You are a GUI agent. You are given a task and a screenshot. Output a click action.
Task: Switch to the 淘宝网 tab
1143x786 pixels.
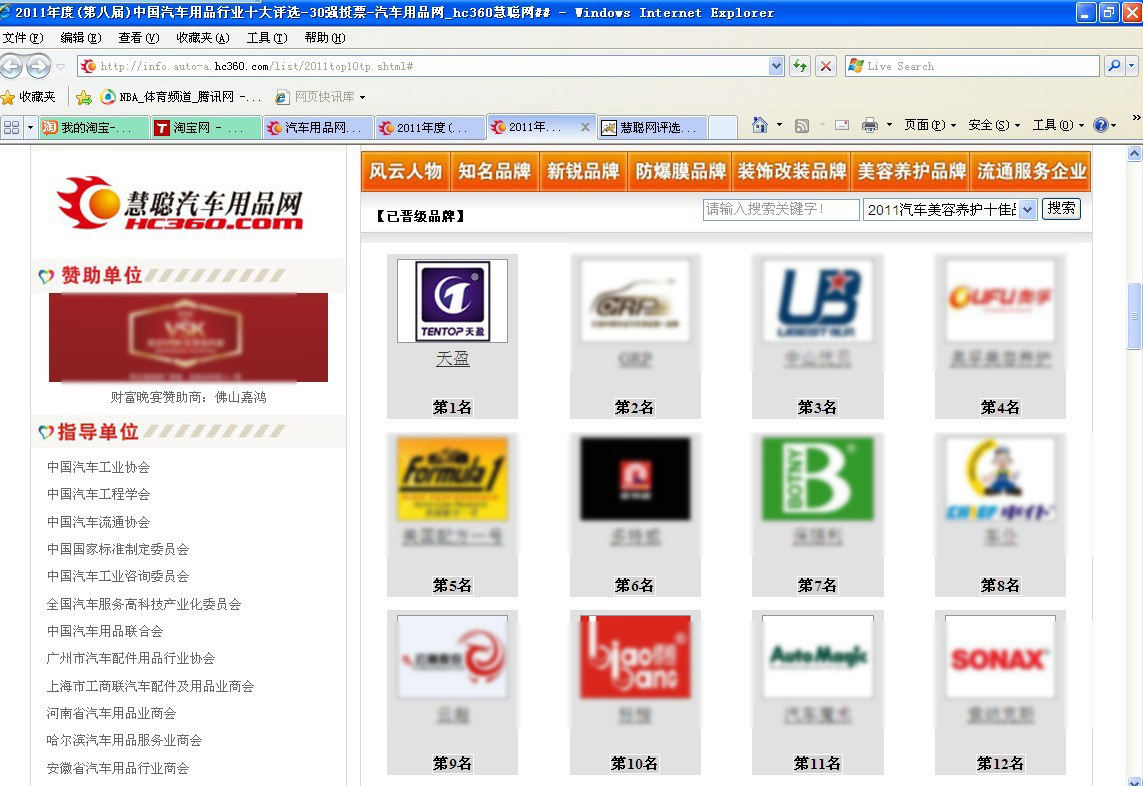coord(206,128)
